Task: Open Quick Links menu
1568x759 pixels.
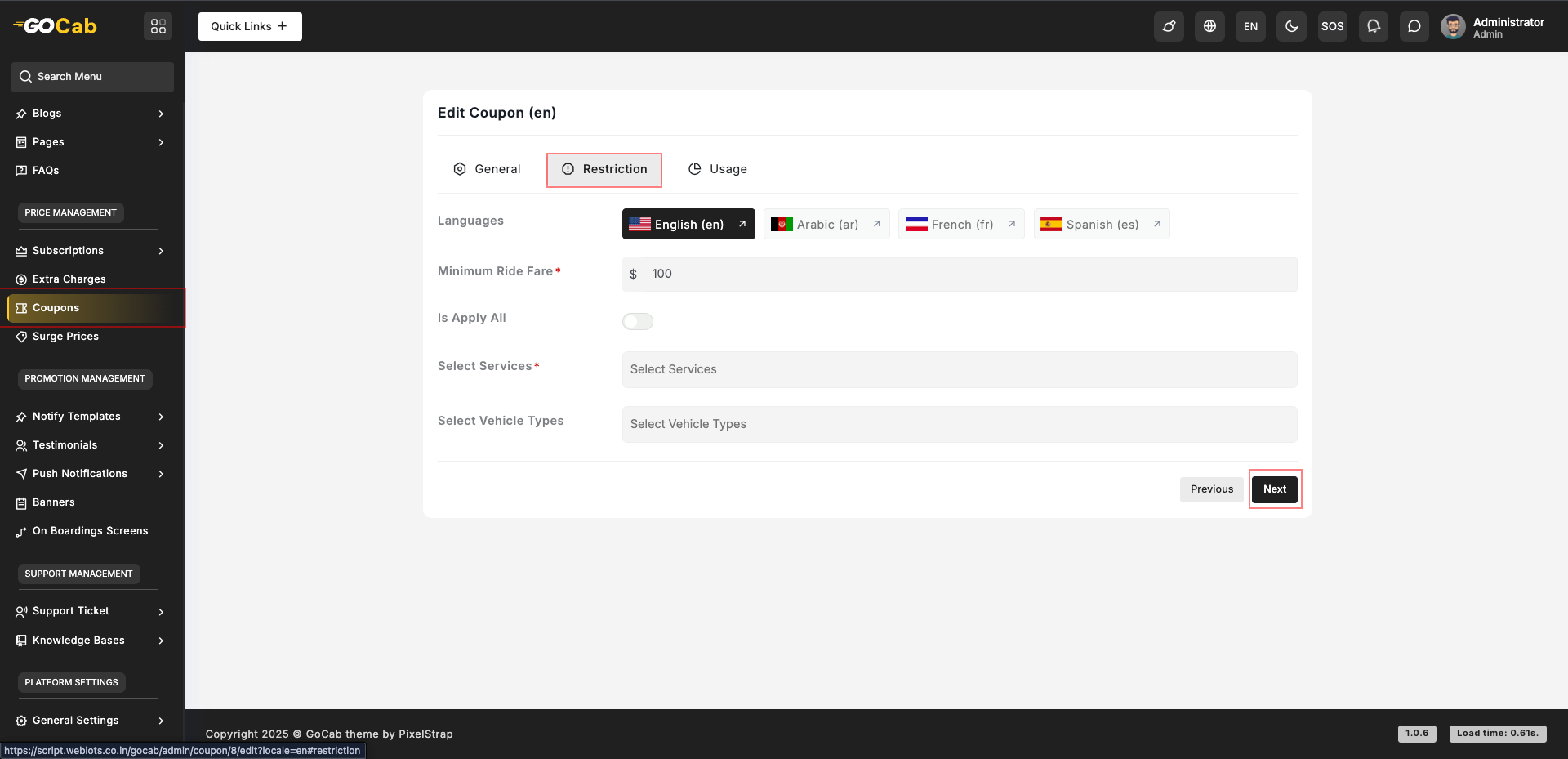Action: click(250, 26)
